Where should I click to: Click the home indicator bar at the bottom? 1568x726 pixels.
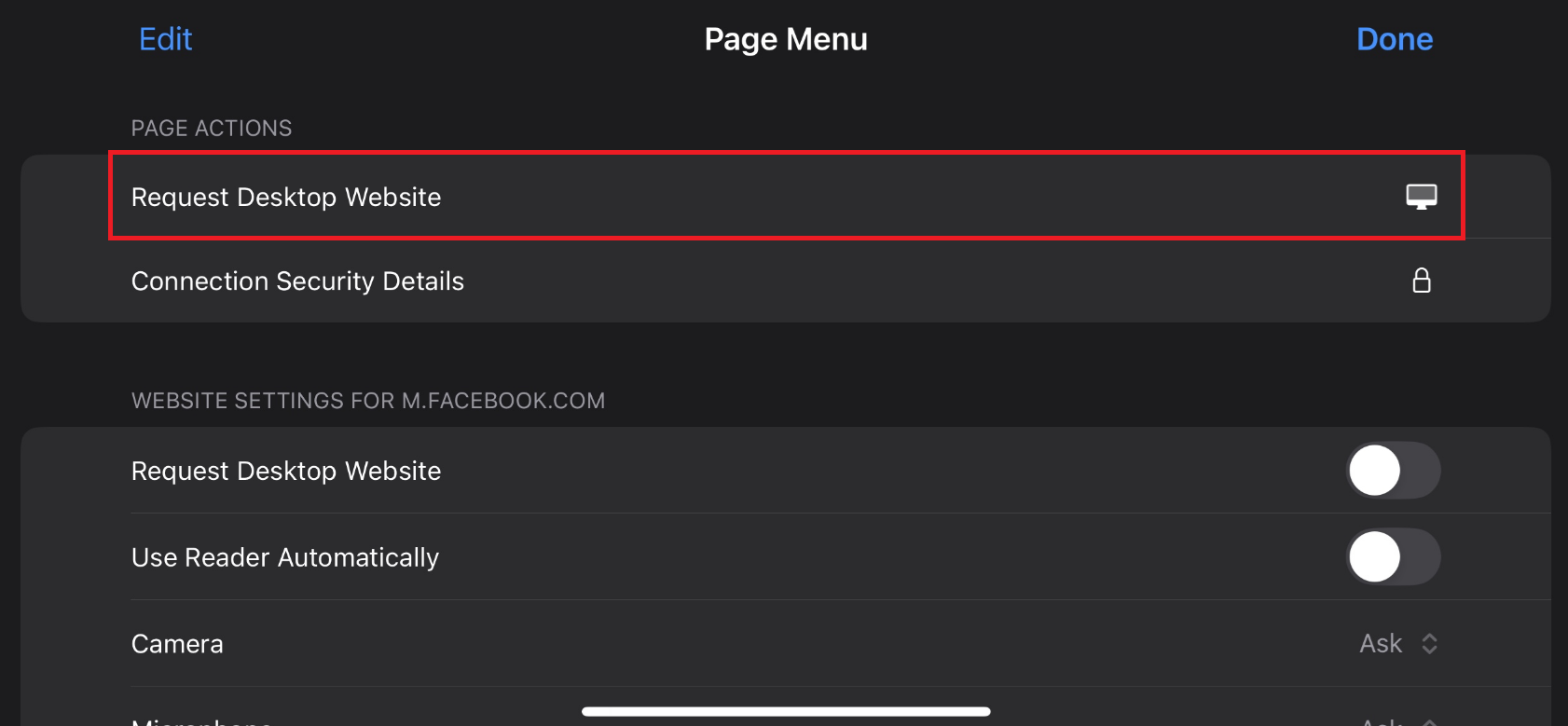(785, 711)
